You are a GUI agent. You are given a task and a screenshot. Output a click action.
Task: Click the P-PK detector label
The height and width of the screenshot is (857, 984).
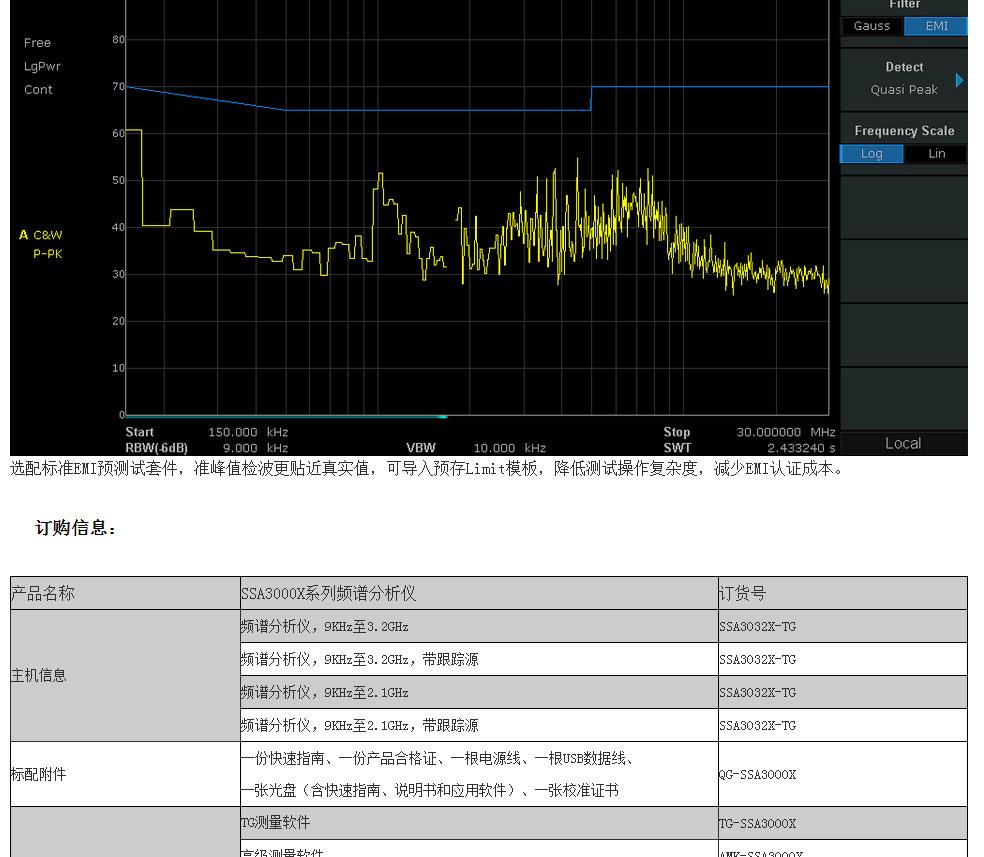pos(47,254)
